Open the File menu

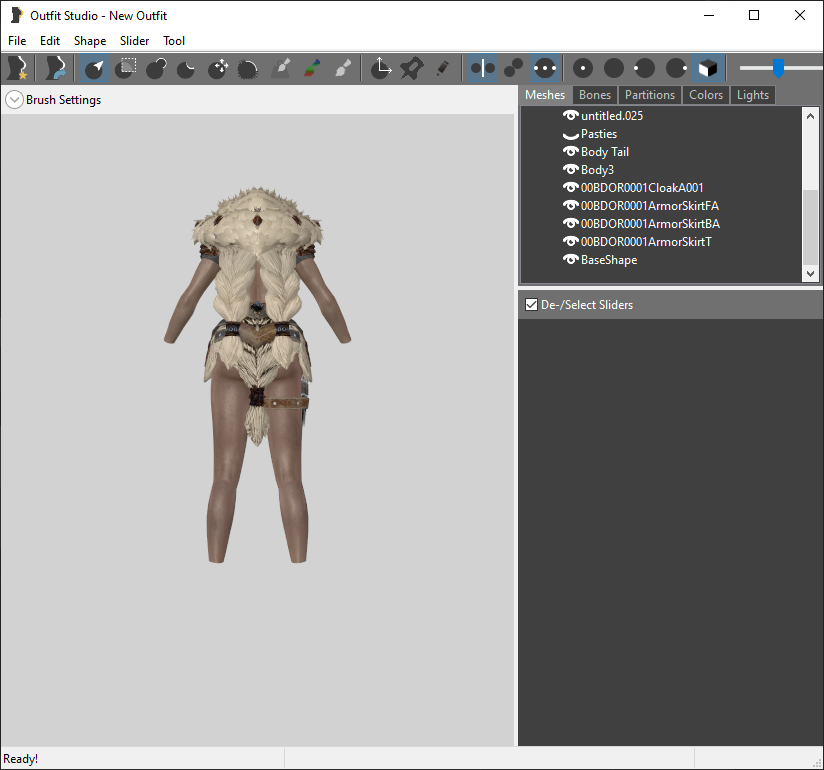(x=17, y=41)
